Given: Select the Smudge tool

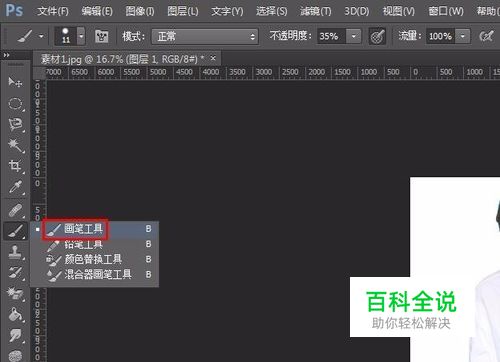Looking at the screenshot, I should click(15, 335).
